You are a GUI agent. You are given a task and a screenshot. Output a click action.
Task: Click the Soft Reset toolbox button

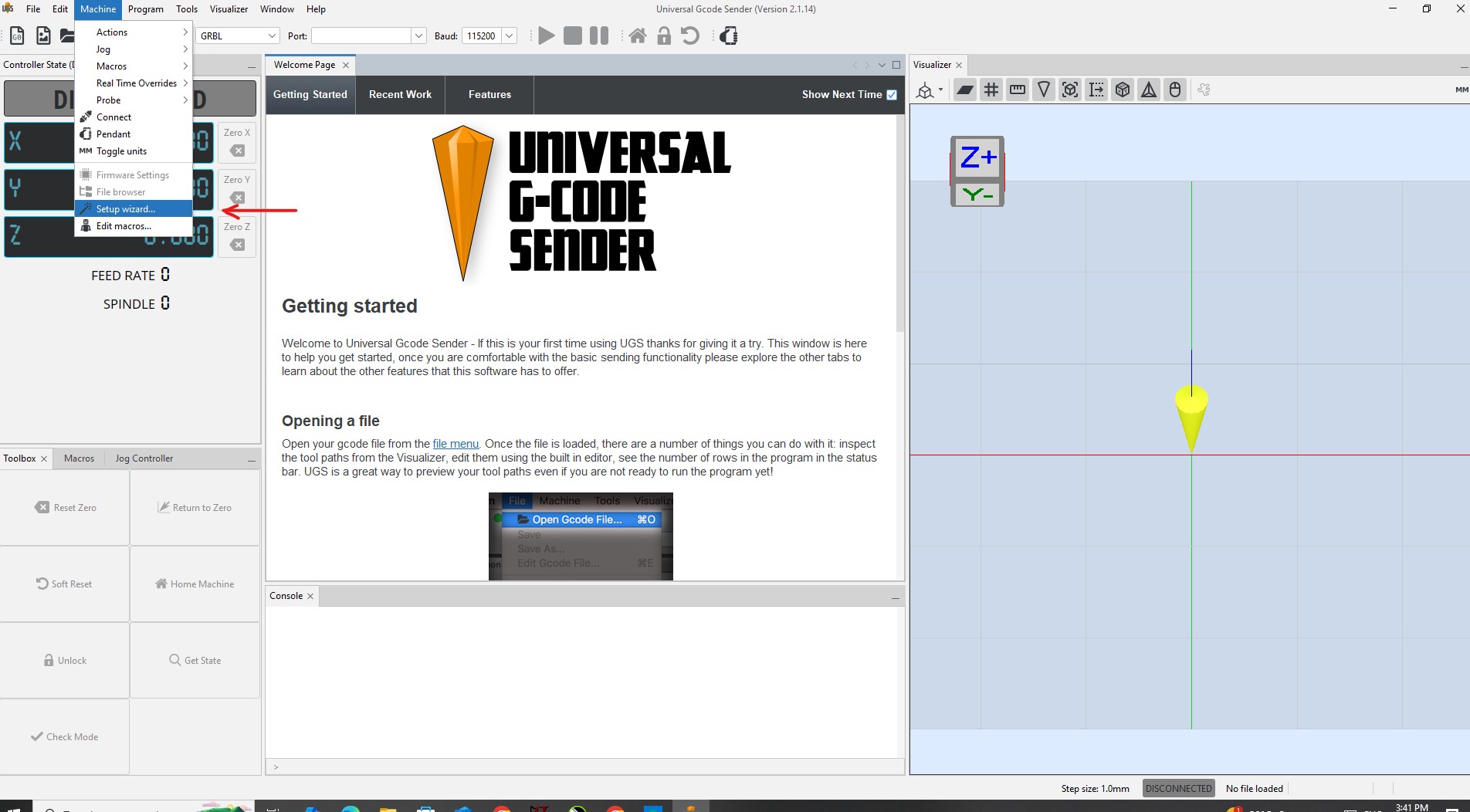(65, 584)
